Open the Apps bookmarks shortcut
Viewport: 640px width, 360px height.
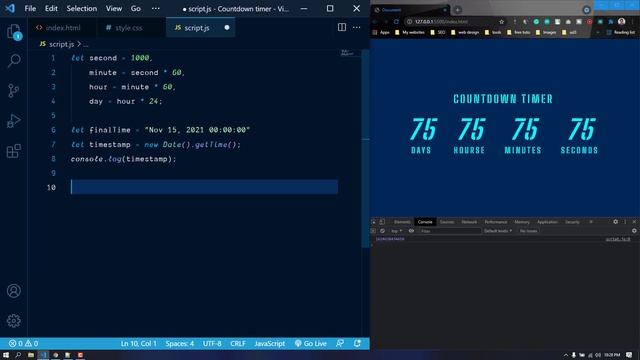pyautogui.click(x=381, y=32)
